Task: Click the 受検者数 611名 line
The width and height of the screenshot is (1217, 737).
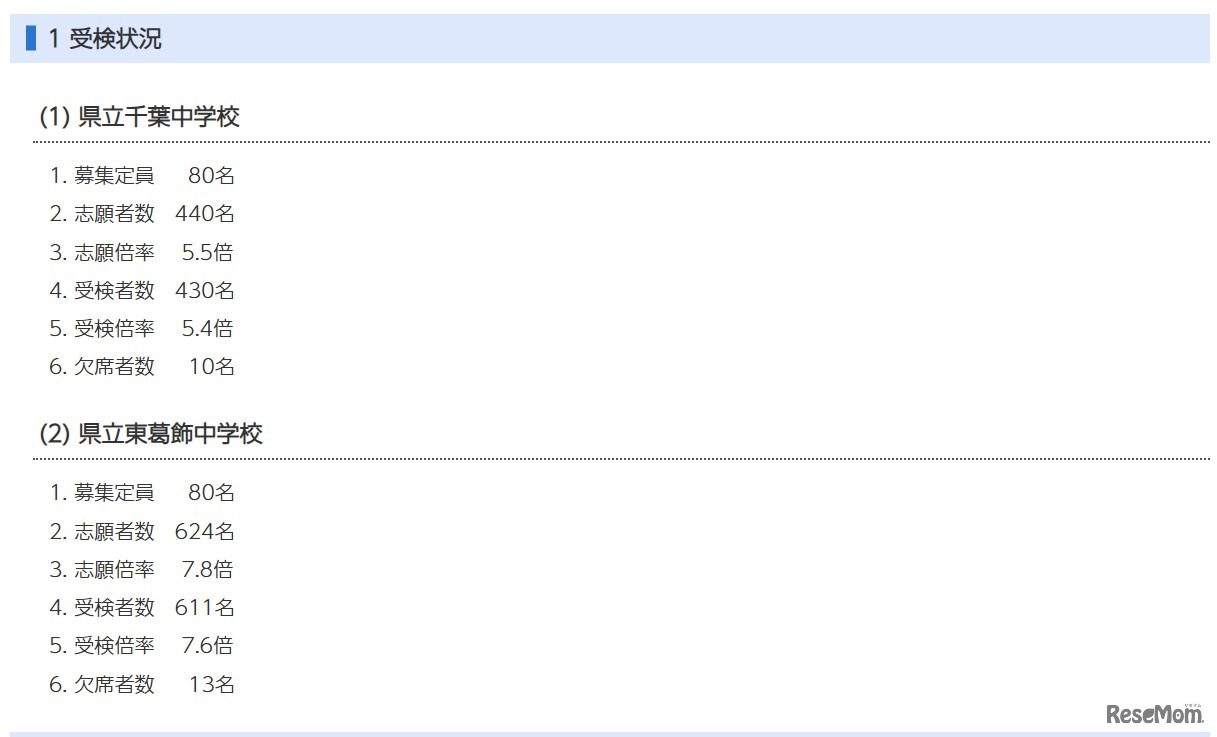Action: click(x=142, y=607)
